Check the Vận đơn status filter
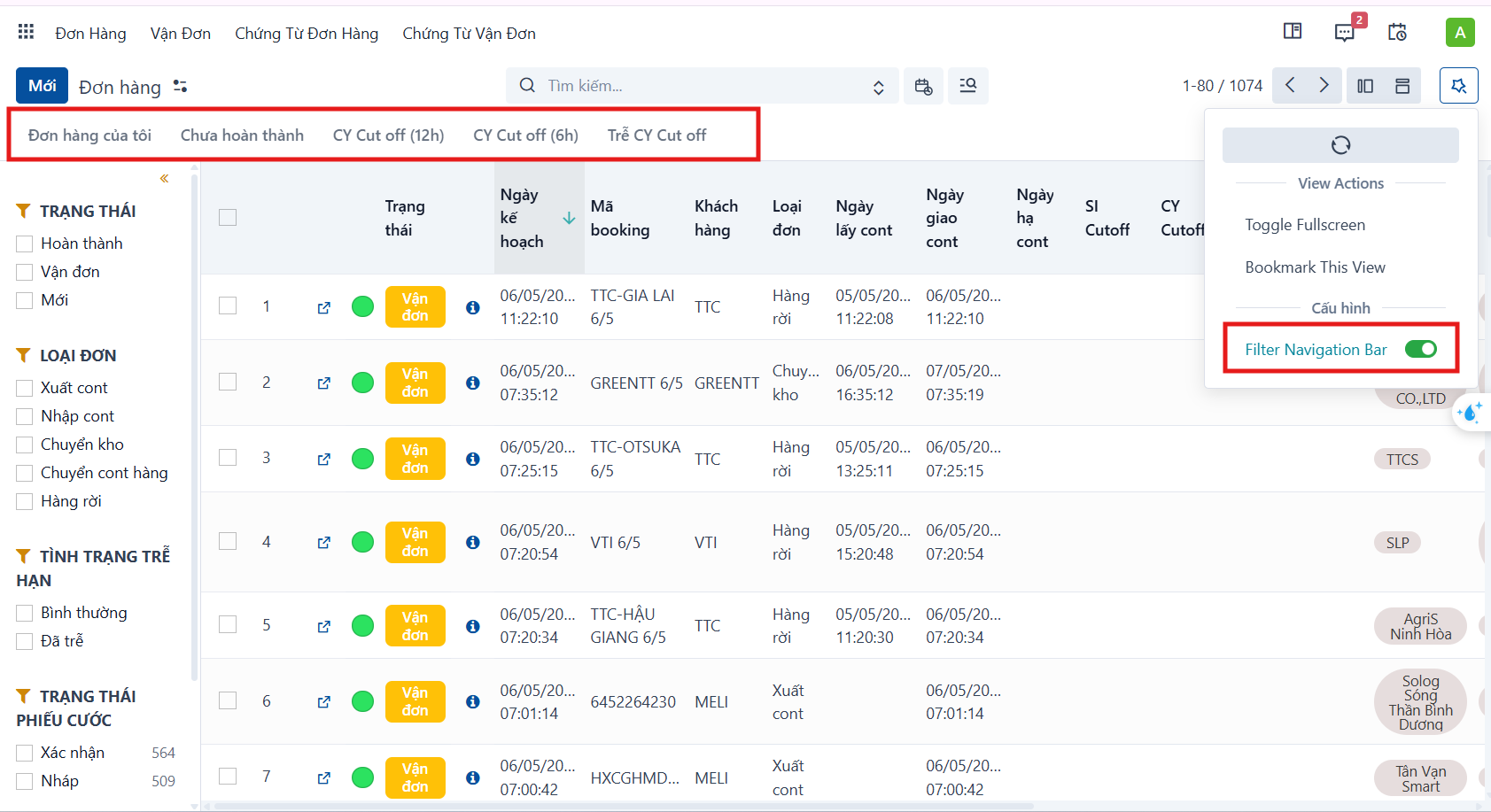The image size is (1491, 812). [25, 273]
